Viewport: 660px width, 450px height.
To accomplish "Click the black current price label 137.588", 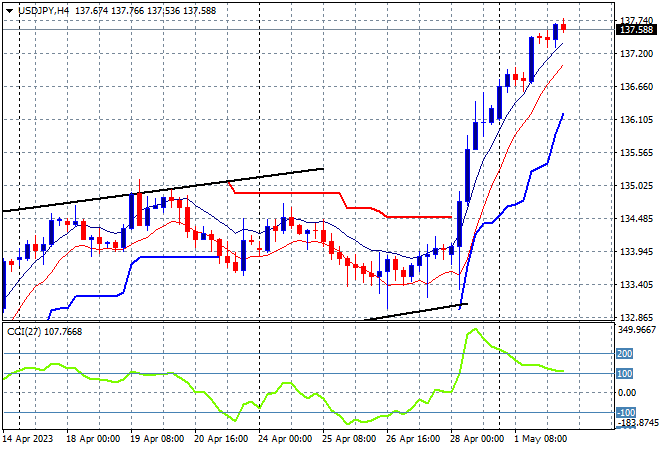I will coord(636,29).
